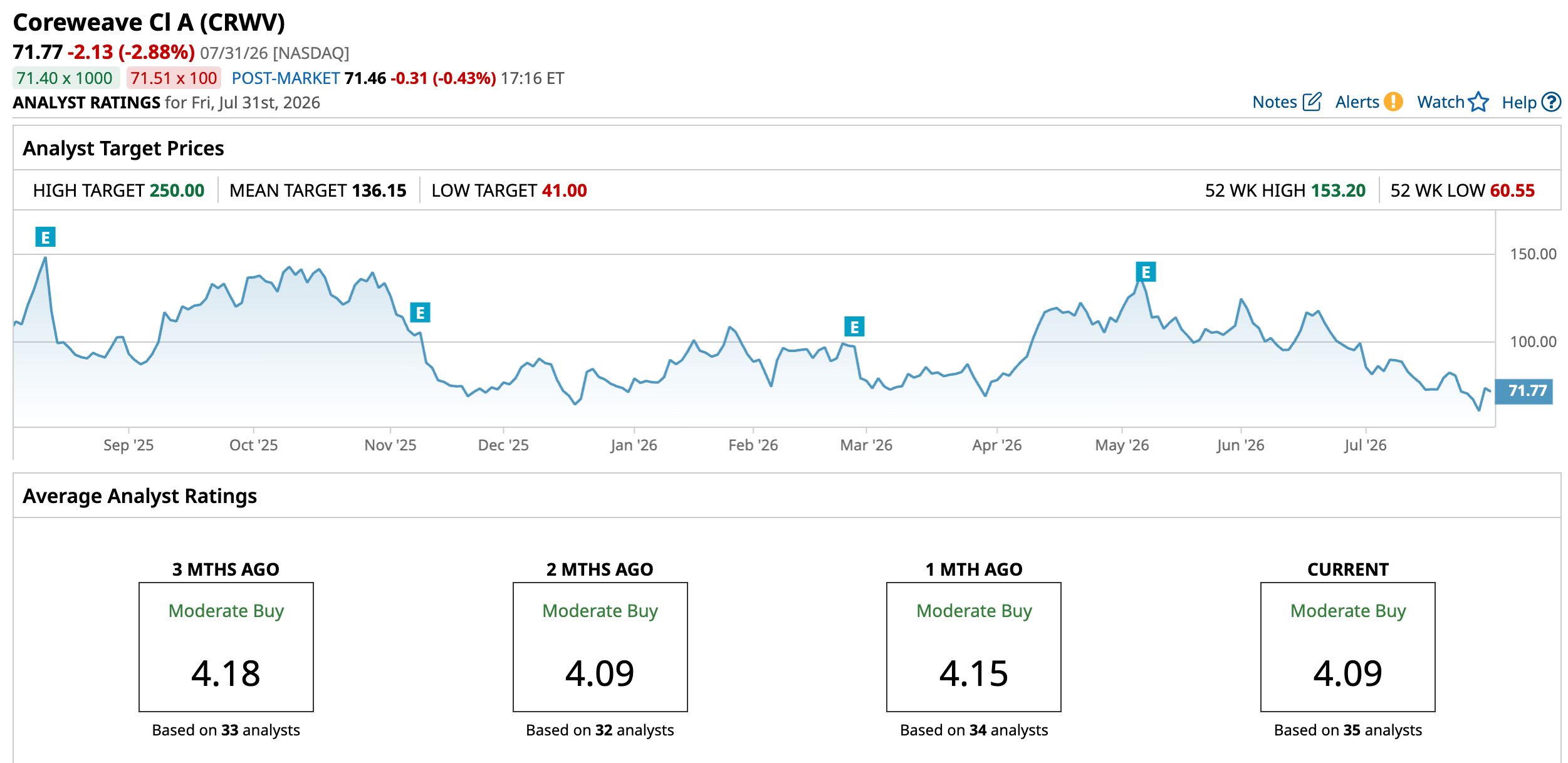Image resolution: width=1568 pixels, height=763 pixels.
Task: Click the POST-MARKET label
Action: coord(286,78)
